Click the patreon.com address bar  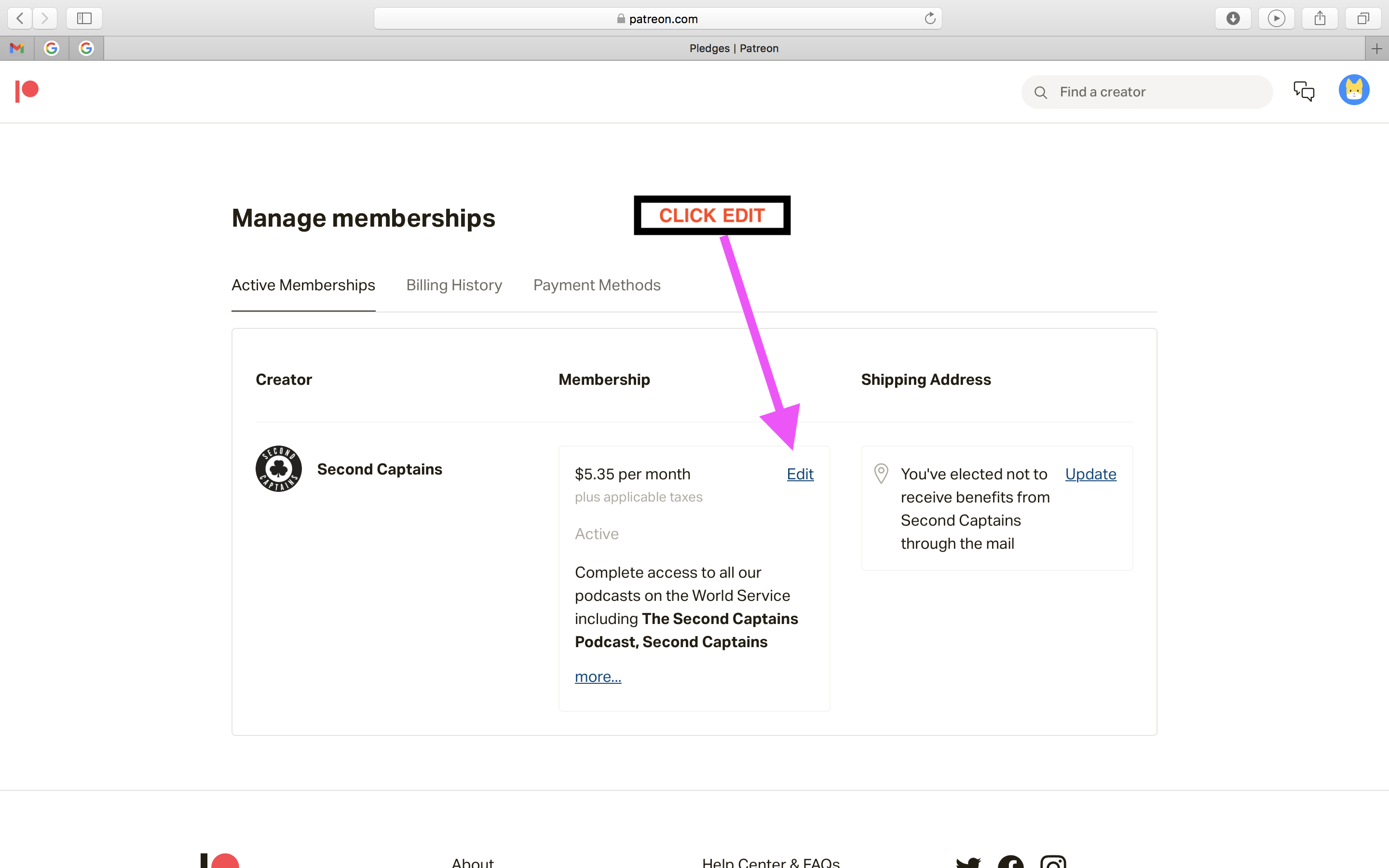pos(658,18)
